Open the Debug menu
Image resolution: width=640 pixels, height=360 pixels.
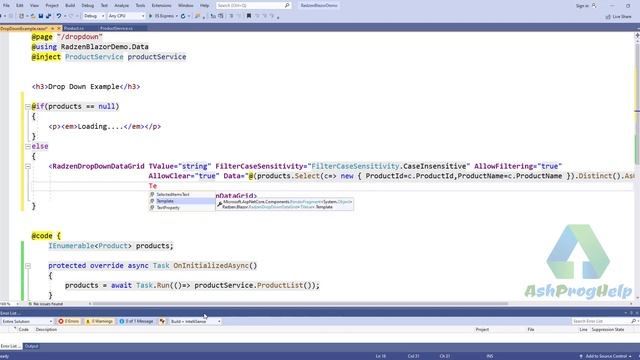(87, 5)
